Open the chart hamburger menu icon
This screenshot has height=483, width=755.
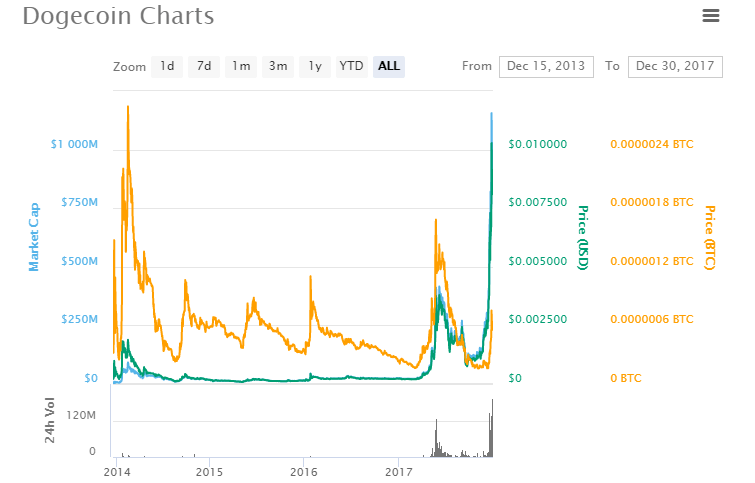tap(711, 16)
